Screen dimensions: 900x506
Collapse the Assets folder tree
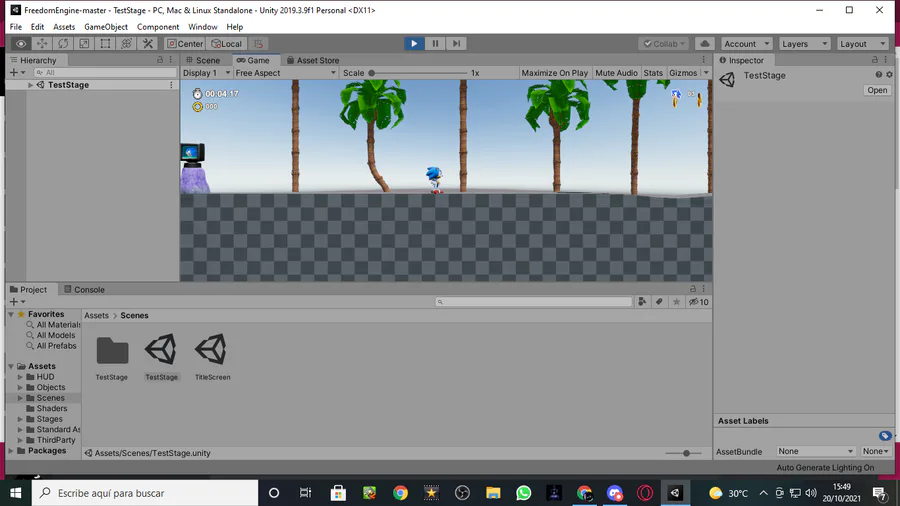point(11,366)
